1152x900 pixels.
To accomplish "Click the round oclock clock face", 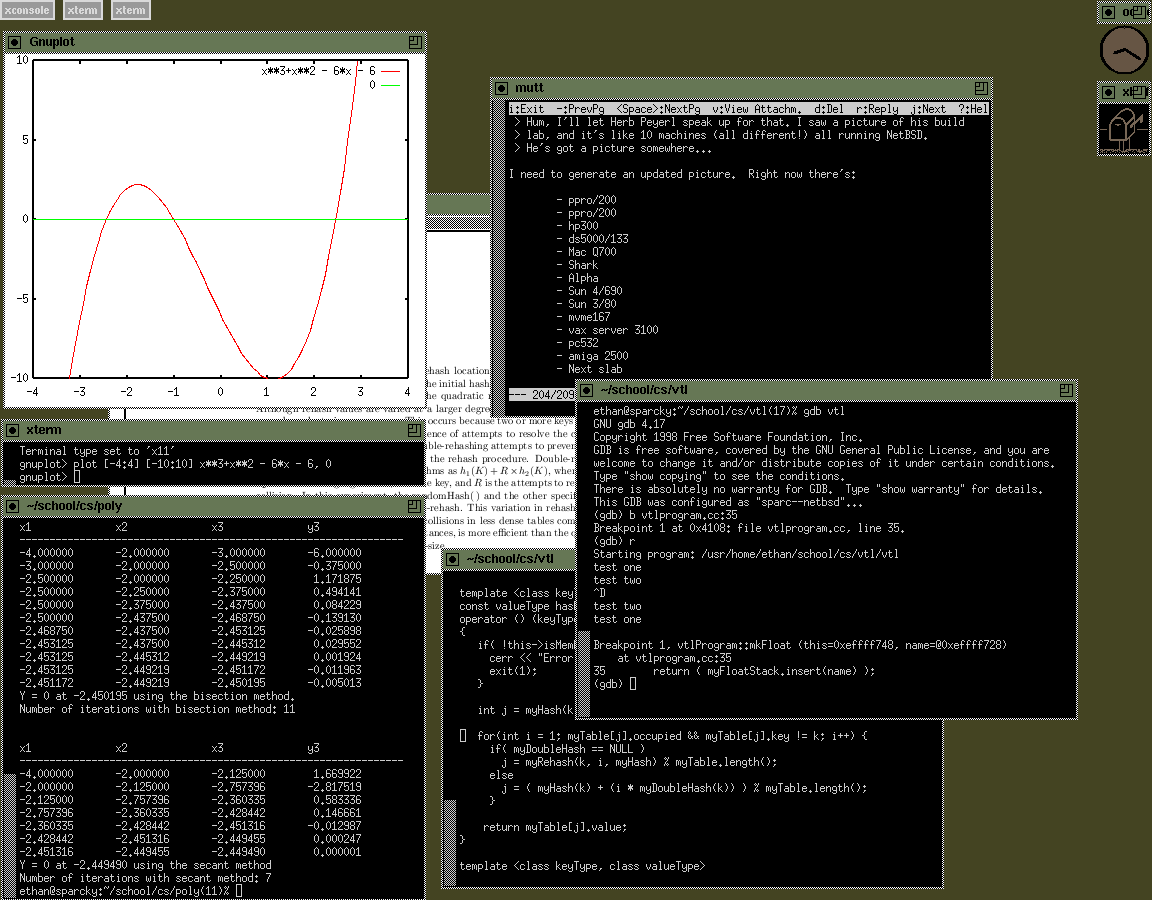I will [x=1124, y=50].
